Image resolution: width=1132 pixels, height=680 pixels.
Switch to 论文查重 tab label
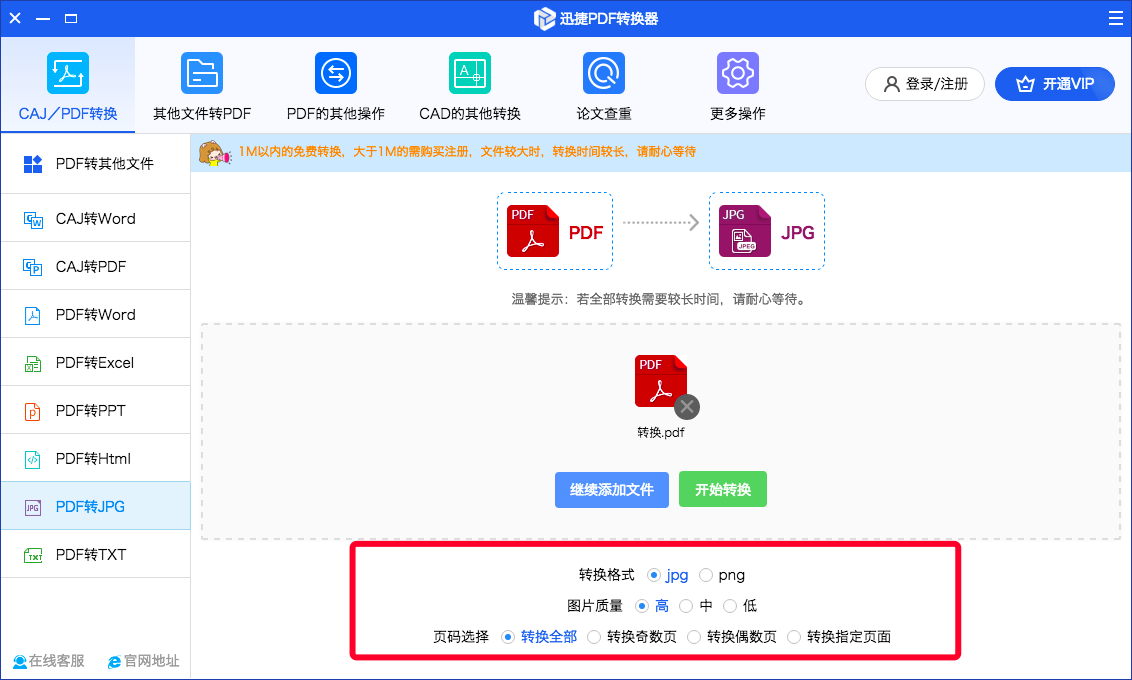point(604,114)
